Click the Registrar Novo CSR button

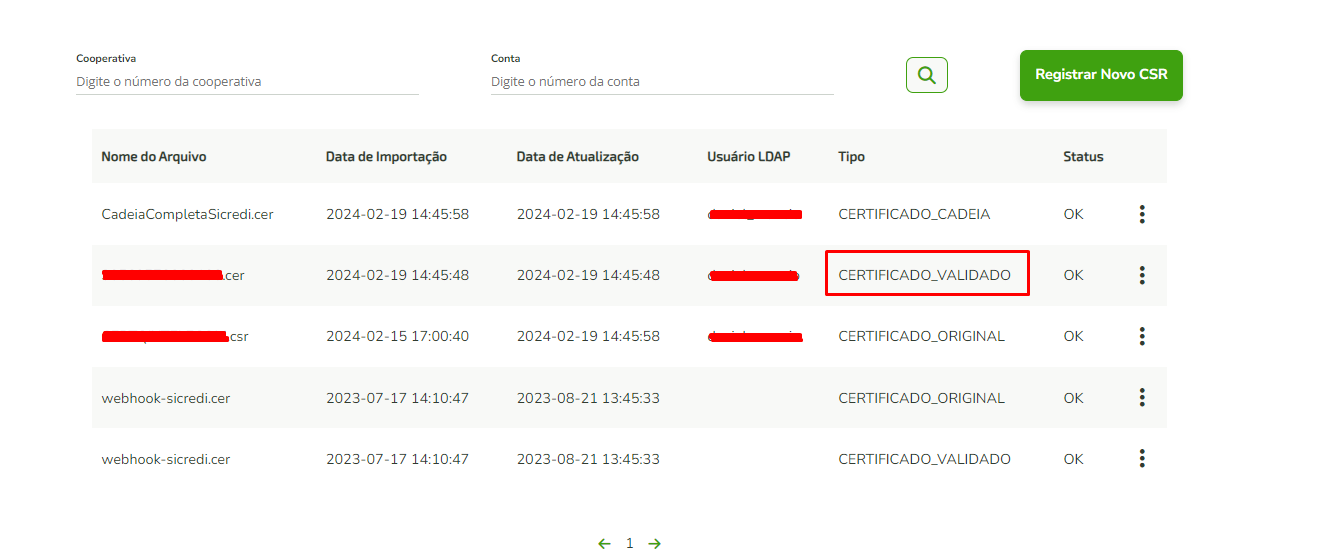[x=1100, y=75]
